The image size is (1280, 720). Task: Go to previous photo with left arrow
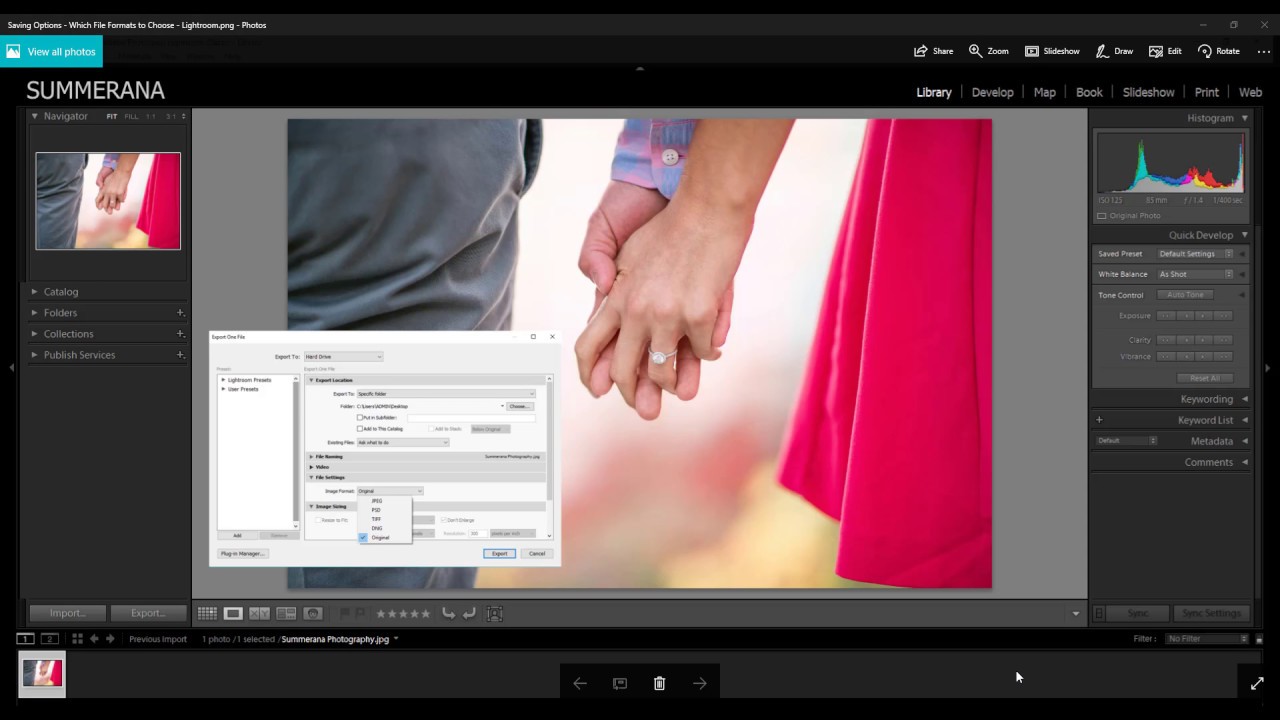[580, 683]
